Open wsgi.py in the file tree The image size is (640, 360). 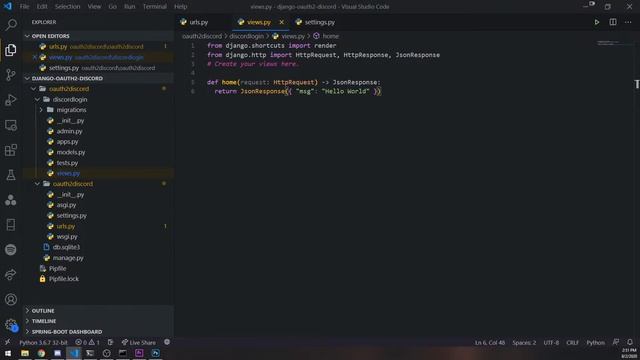[x=67, y=236]
